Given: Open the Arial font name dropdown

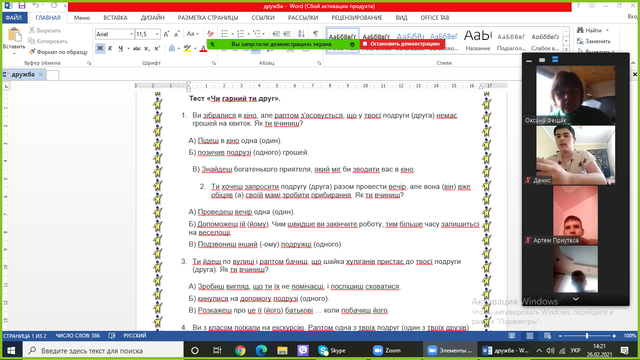Looking at the screenshot, I should click(x=131, y=34).
